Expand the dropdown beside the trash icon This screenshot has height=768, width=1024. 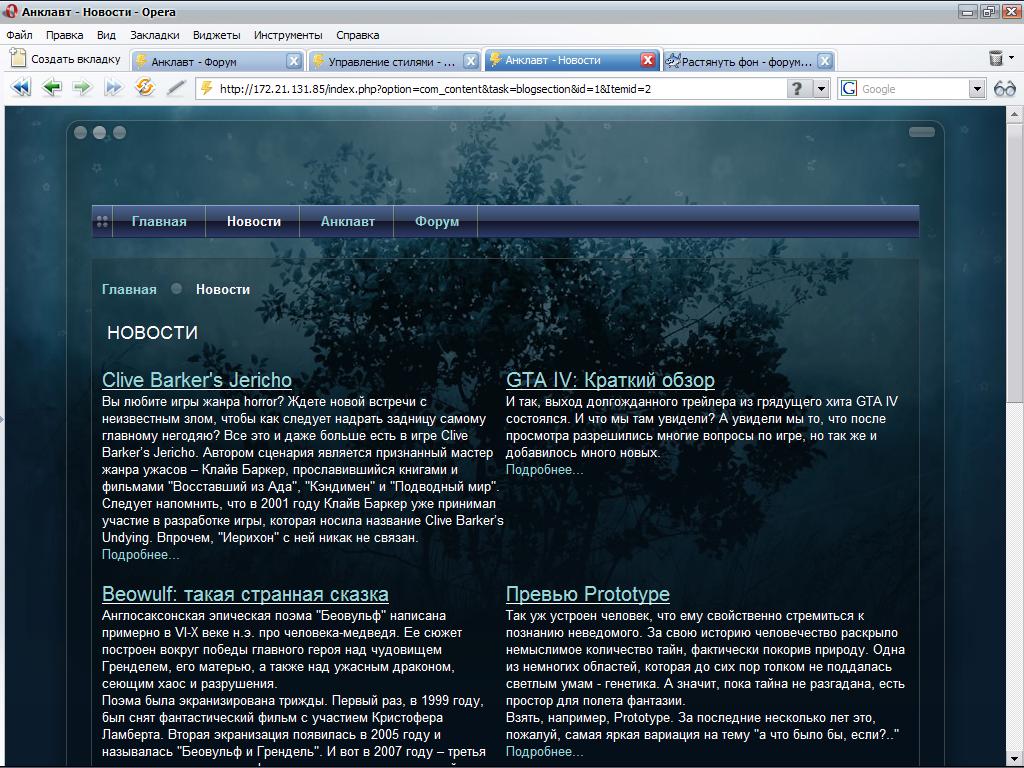click(x=1012, y=57)
